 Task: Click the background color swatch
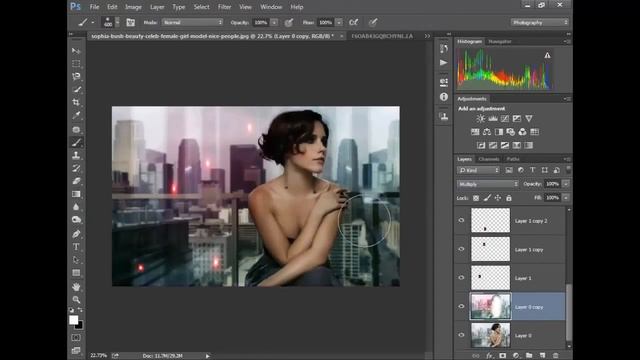point(80,326)
